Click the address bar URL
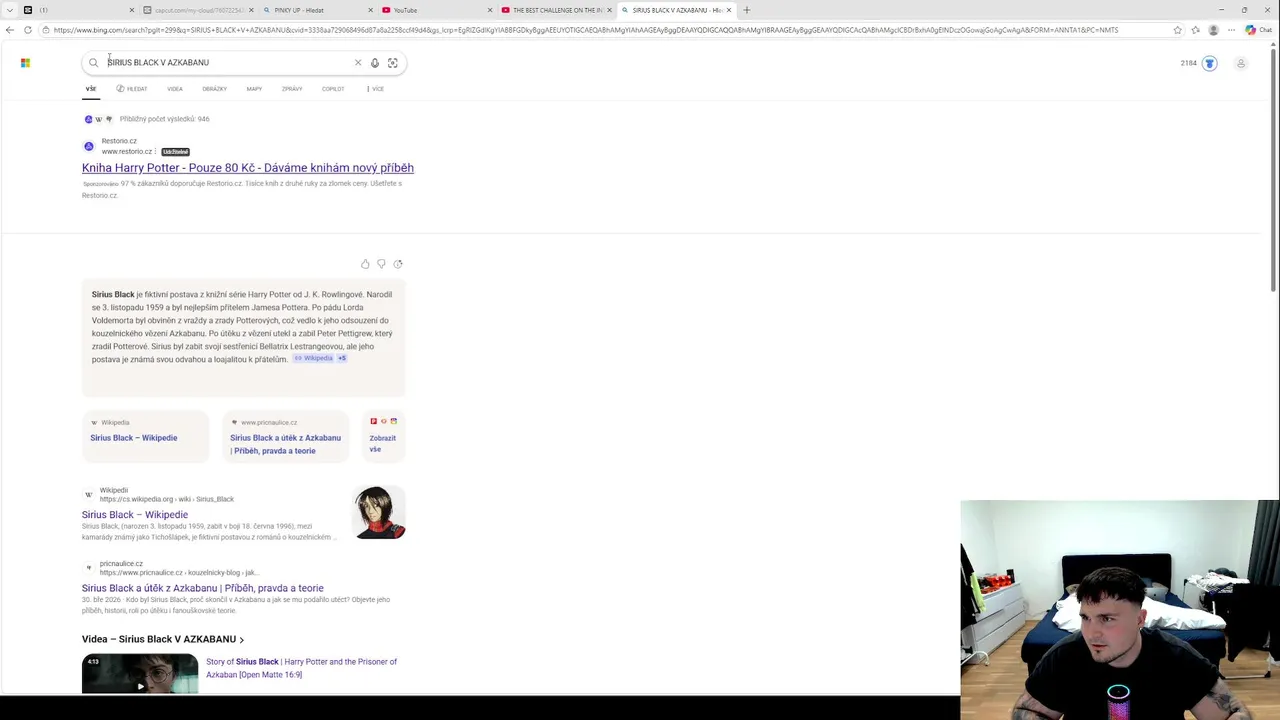This screenshot has height=720, width=1280. point(586,30)
